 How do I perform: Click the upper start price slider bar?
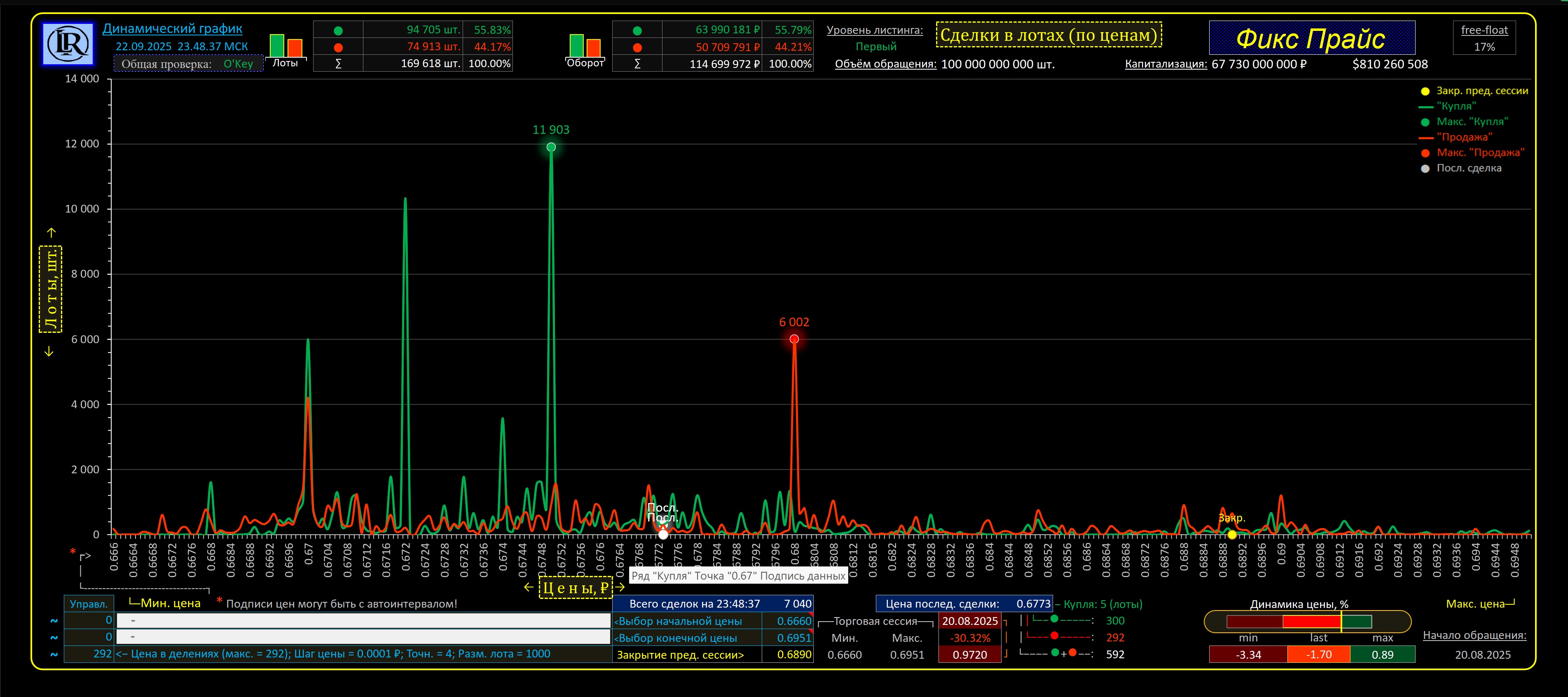tap(363, 621)
